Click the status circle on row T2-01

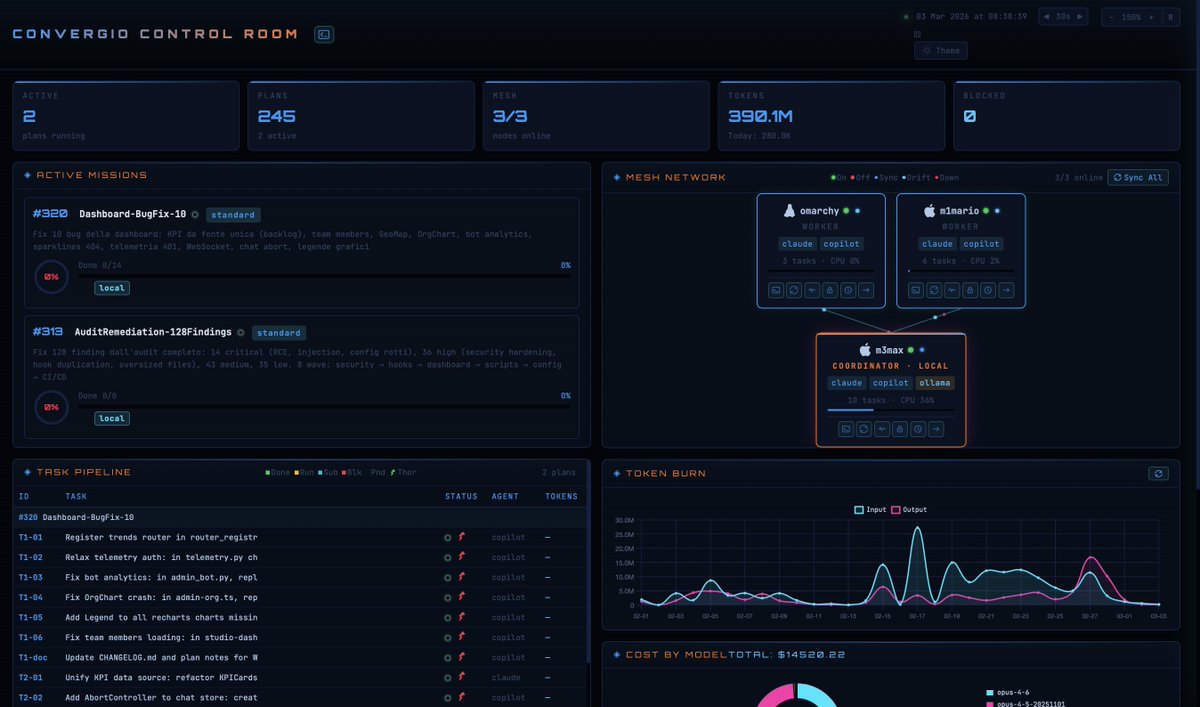point(448,678)
